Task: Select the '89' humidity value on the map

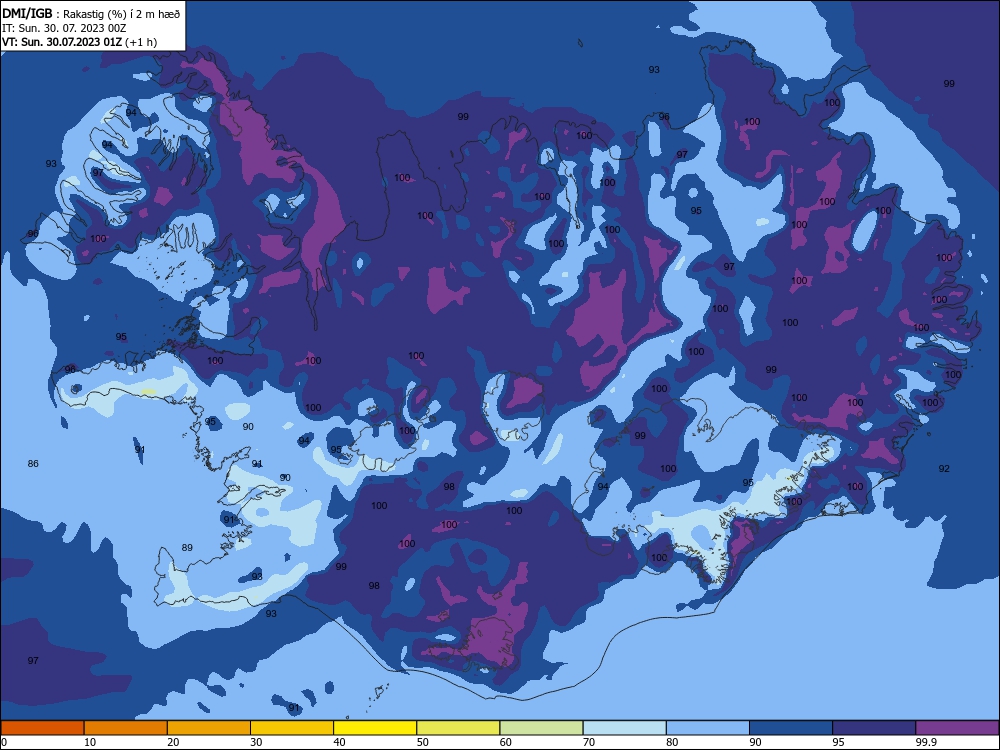Action: [187, 548]
